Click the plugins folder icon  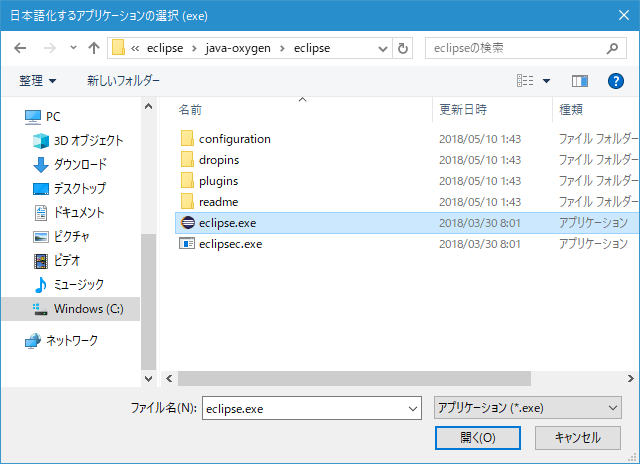(x=187, y=181)
